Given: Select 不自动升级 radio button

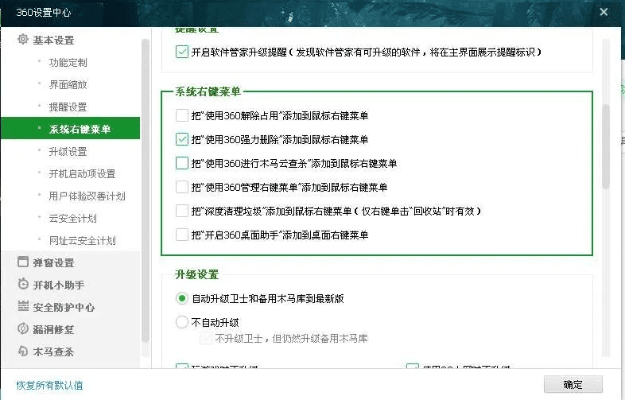Looking at the screenshot, I should [182, 322].
